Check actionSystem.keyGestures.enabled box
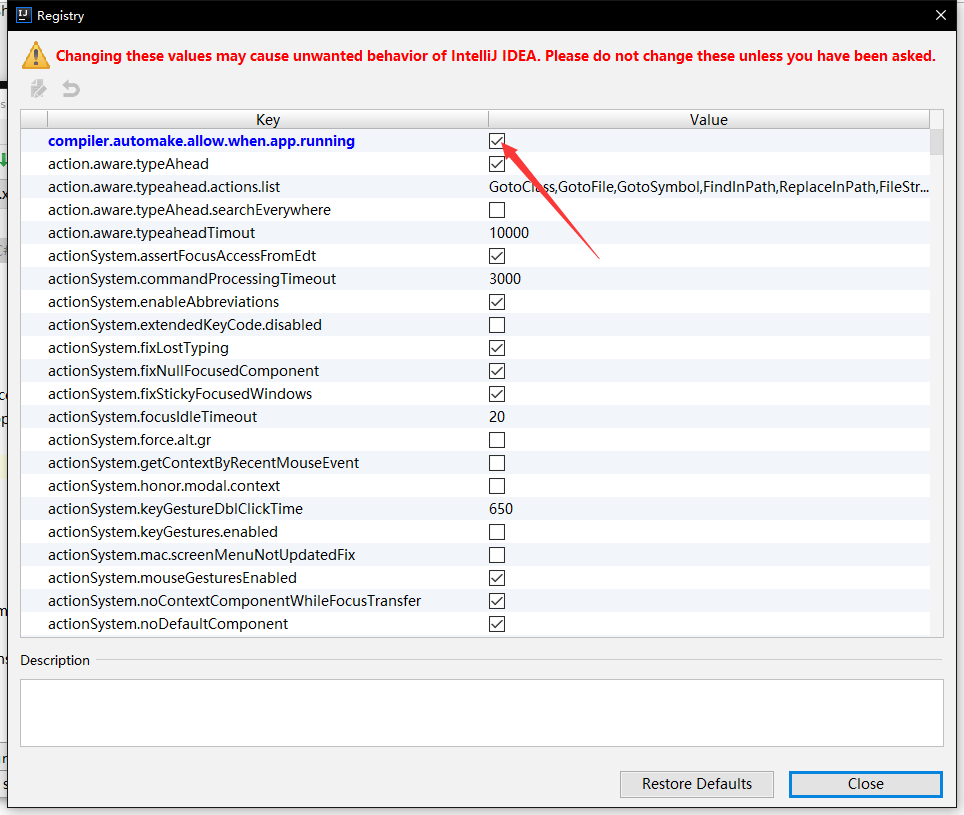Image resolution: width=964 pixels, height=815 pixels. (x=497, y=532)
